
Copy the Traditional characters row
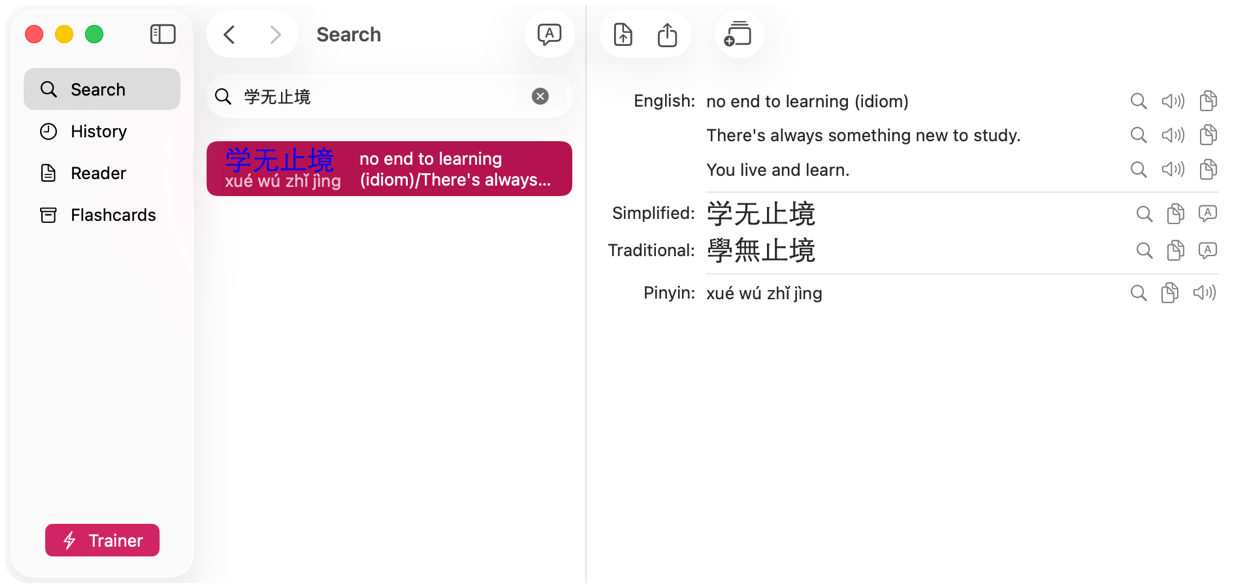1176,250
